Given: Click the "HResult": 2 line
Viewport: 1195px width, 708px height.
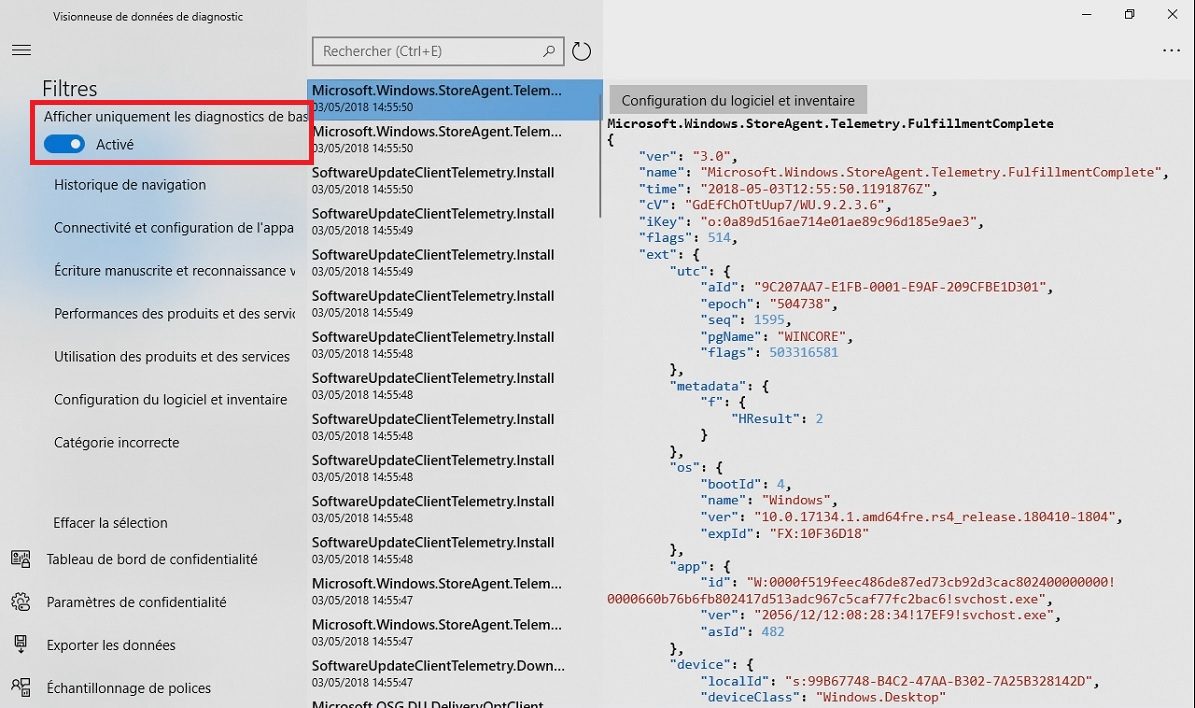Looking at the screenshot, I should point(777,419).
